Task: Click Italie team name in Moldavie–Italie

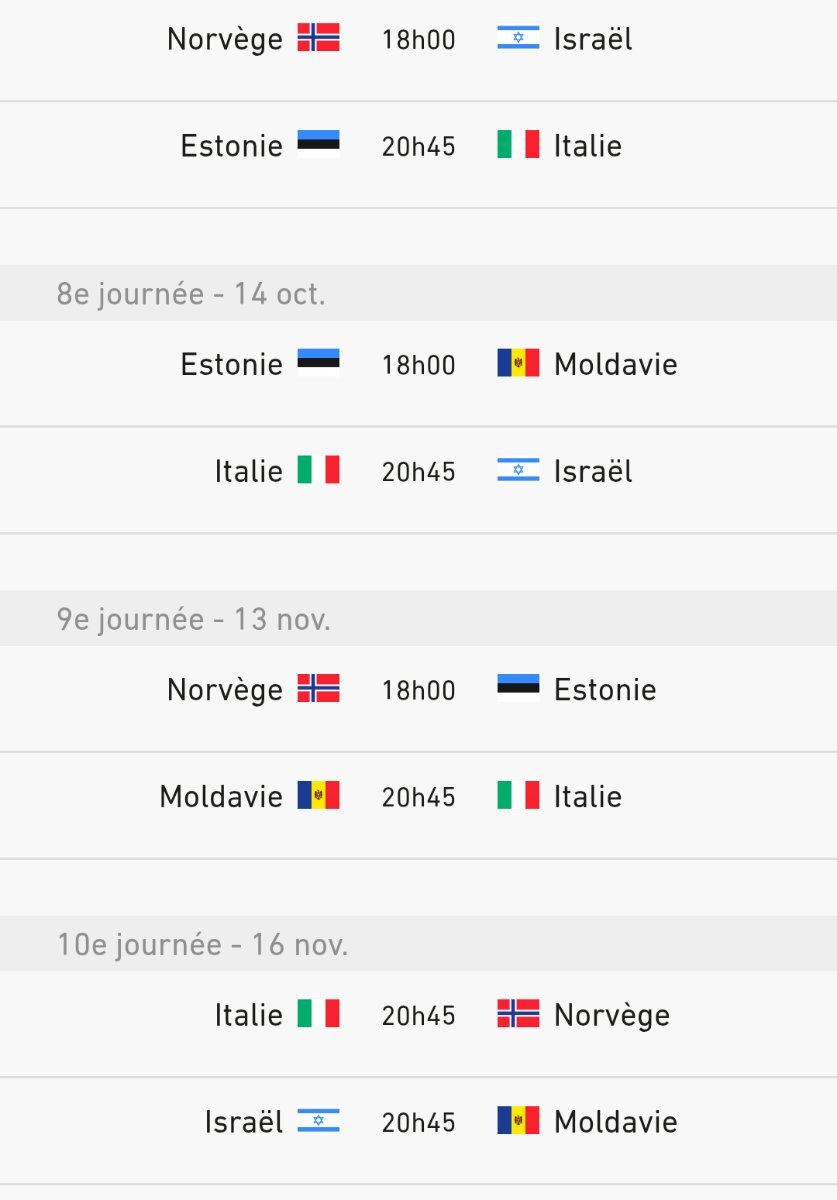Action: (x=588, y=797)
